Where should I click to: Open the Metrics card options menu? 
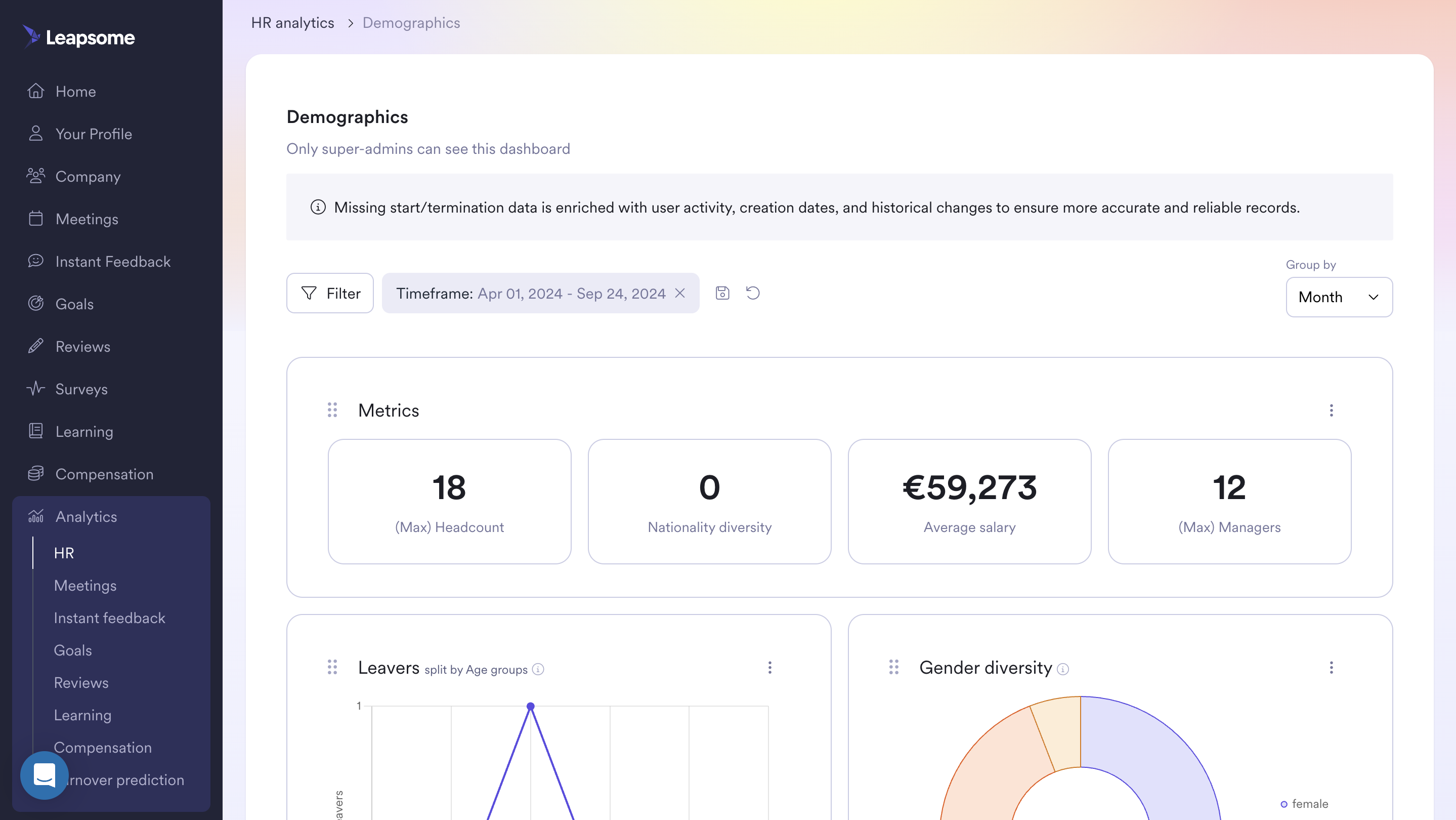pyautogui.click(x=1332, y=410)
